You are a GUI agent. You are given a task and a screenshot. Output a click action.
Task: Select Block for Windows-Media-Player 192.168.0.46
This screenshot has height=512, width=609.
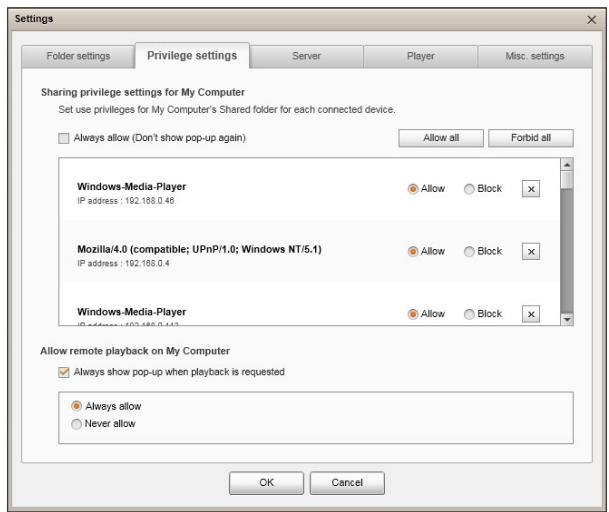coord(469,189)
